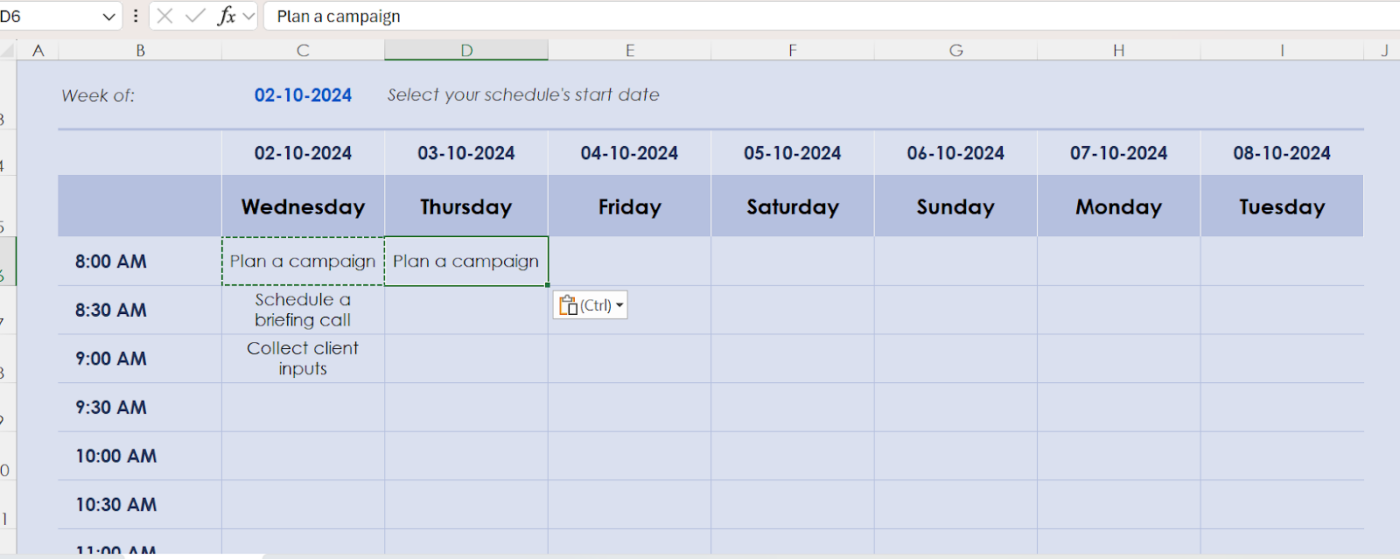Select the 'Schedule a briefing call' cell
Image resolution: width=1400 pixels, height=559 pixels.
303,310
